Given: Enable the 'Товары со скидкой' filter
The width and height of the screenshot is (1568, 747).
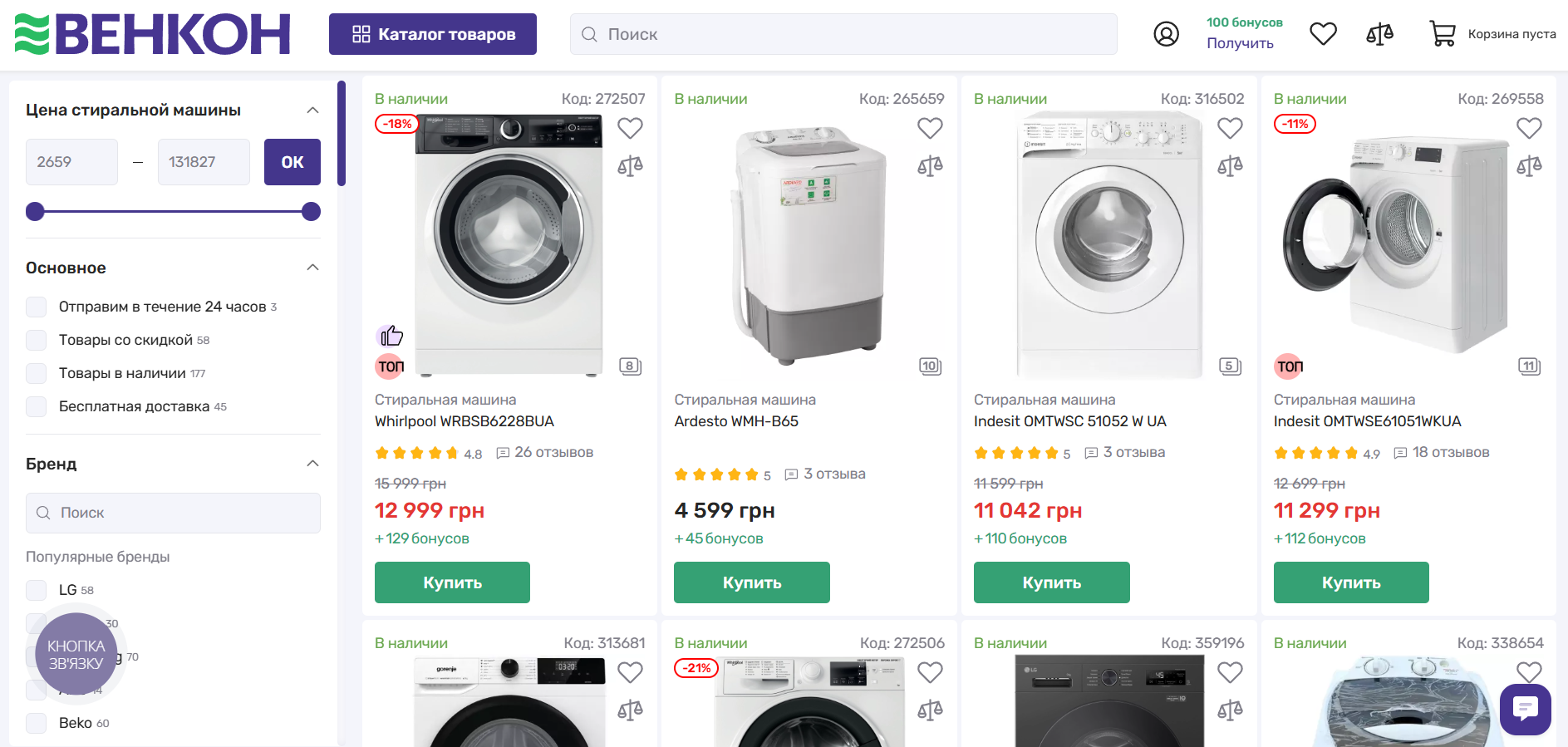Looking at the screenshot, I should pos(36,340).
